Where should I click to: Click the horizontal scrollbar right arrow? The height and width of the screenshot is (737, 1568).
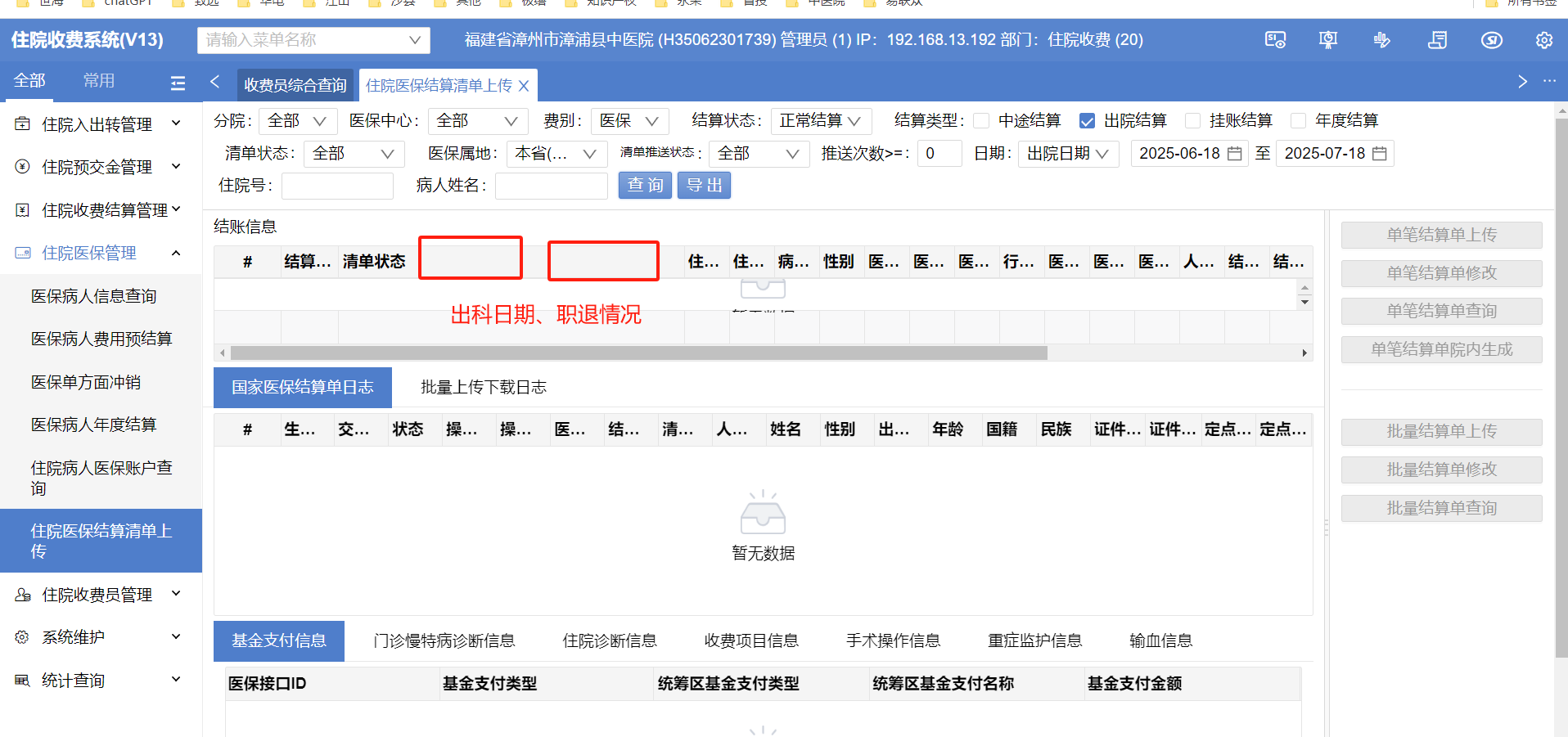[1304, 353]
